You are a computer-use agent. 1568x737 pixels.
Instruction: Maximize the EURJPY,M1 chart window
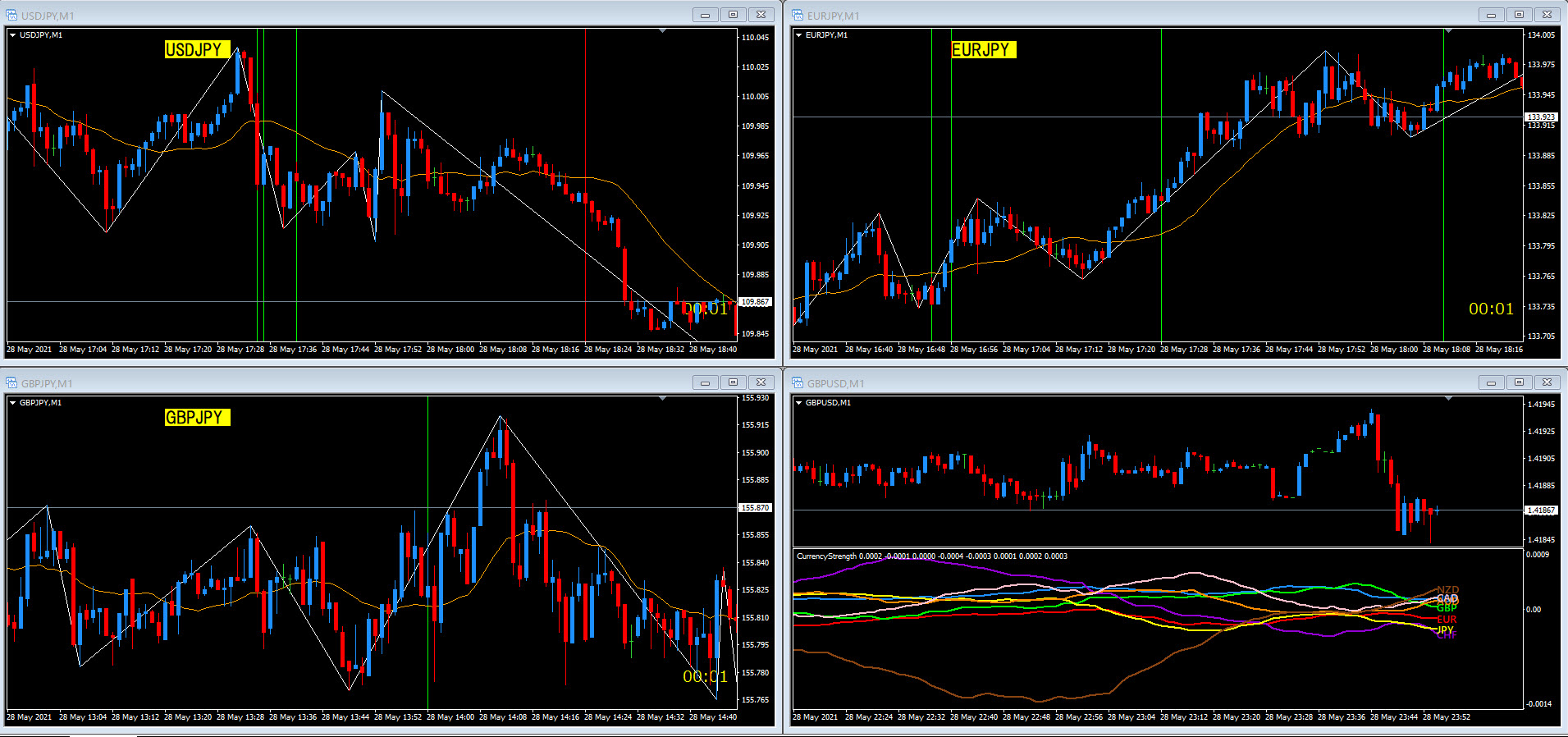1520,15
